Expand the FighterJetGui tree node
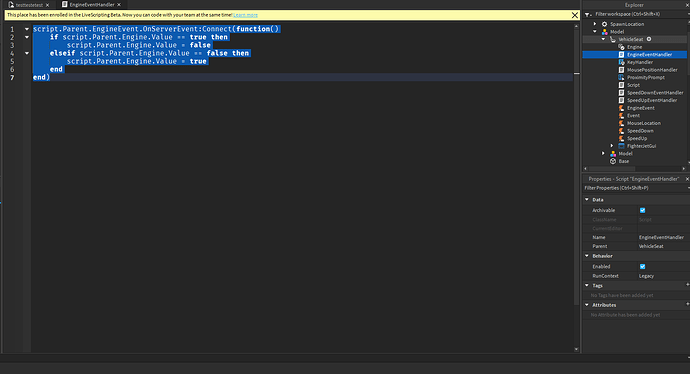Image resolution: width=690 pixels, height=374 pixels. 612,146
